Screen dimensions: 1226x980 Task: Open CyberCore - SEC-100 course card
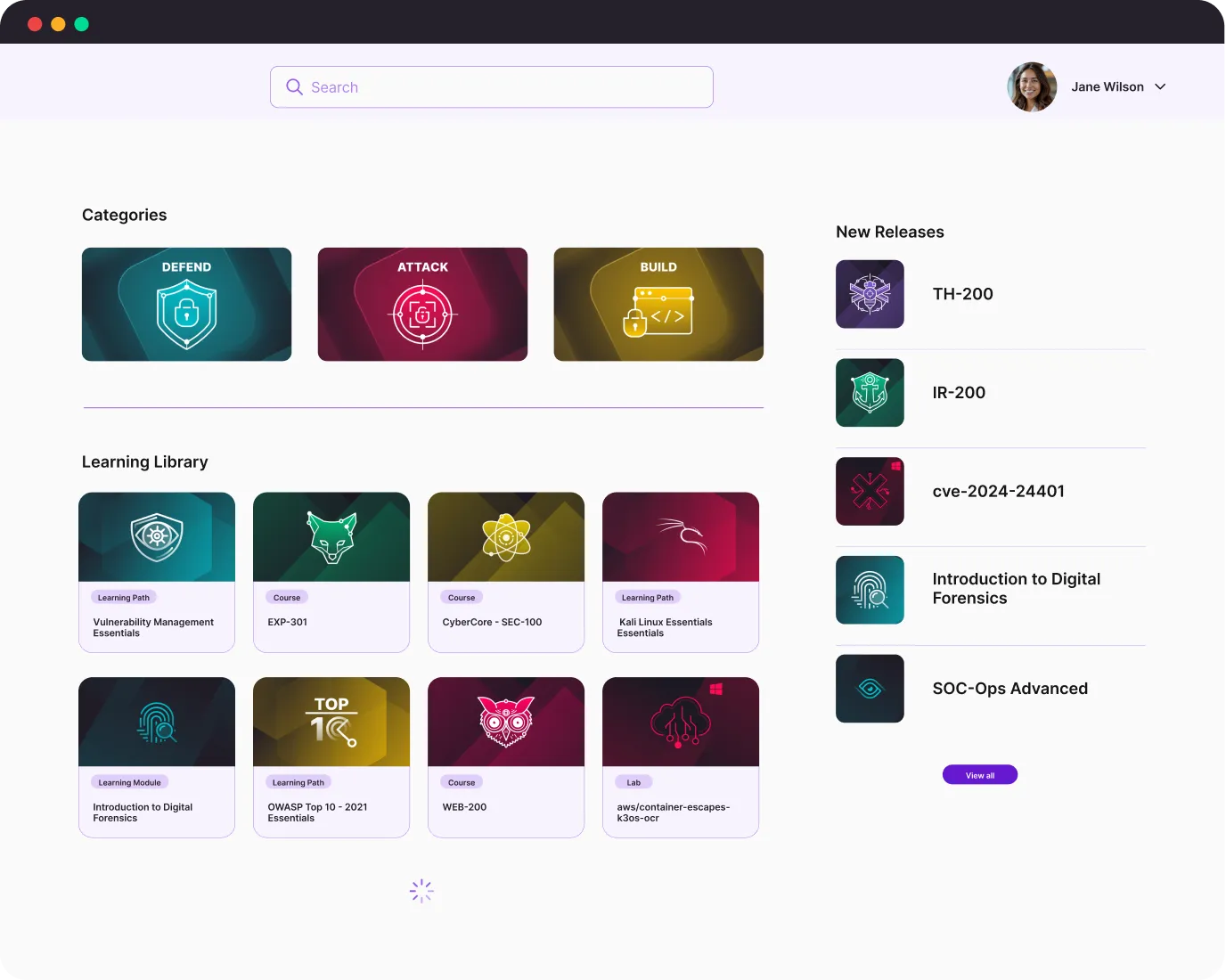click(506, 572)
